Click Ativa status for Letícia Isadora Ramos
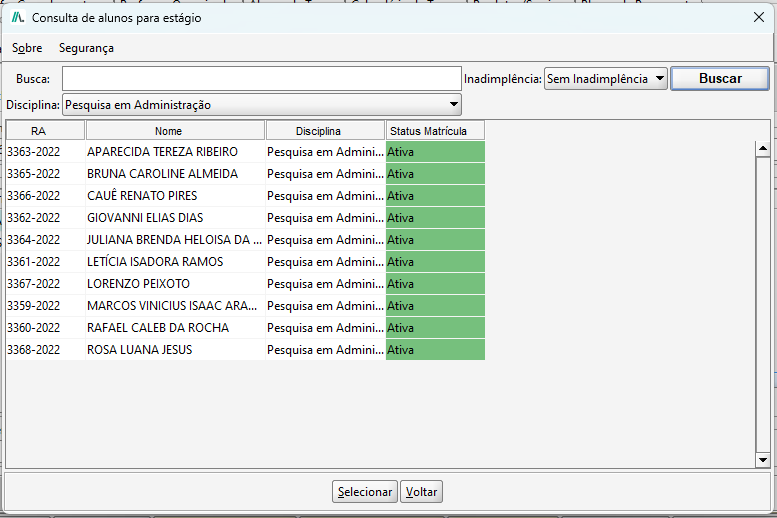Screen dimensions: 777x518 [x=435, y=262]
